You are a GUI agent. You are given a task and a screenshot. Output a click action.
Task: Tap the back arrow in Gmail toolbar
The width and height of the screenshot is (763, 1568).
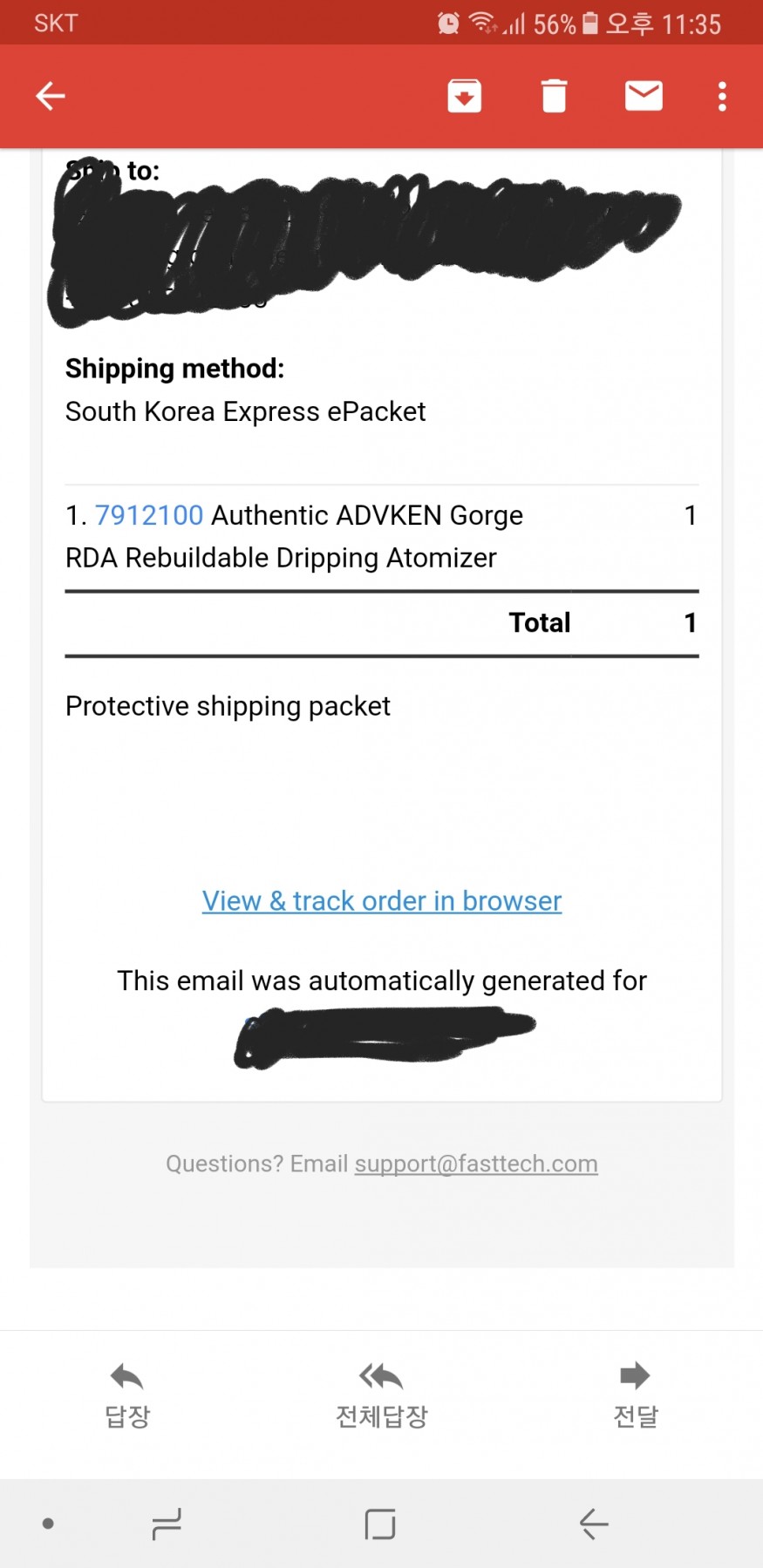pos(51,96)
